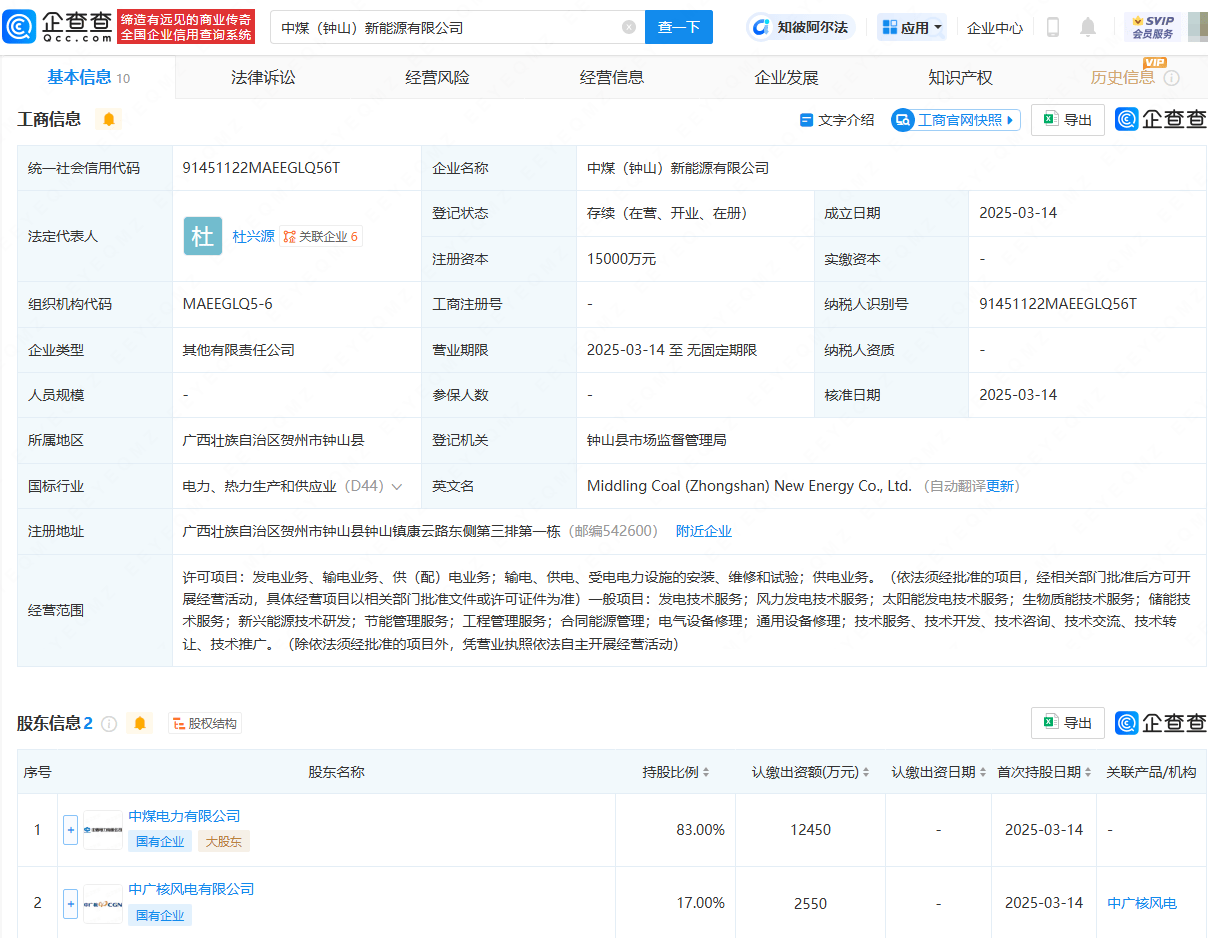Screen dimensions: 1208x938
Task: Expand 中煤电力有限公司 shareholder row
Action: pos(70,830)
